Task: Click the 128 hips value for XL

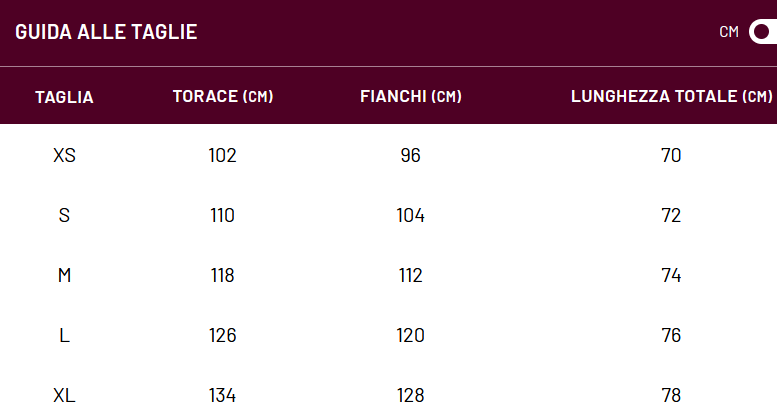Action: (x=410, y=396)
